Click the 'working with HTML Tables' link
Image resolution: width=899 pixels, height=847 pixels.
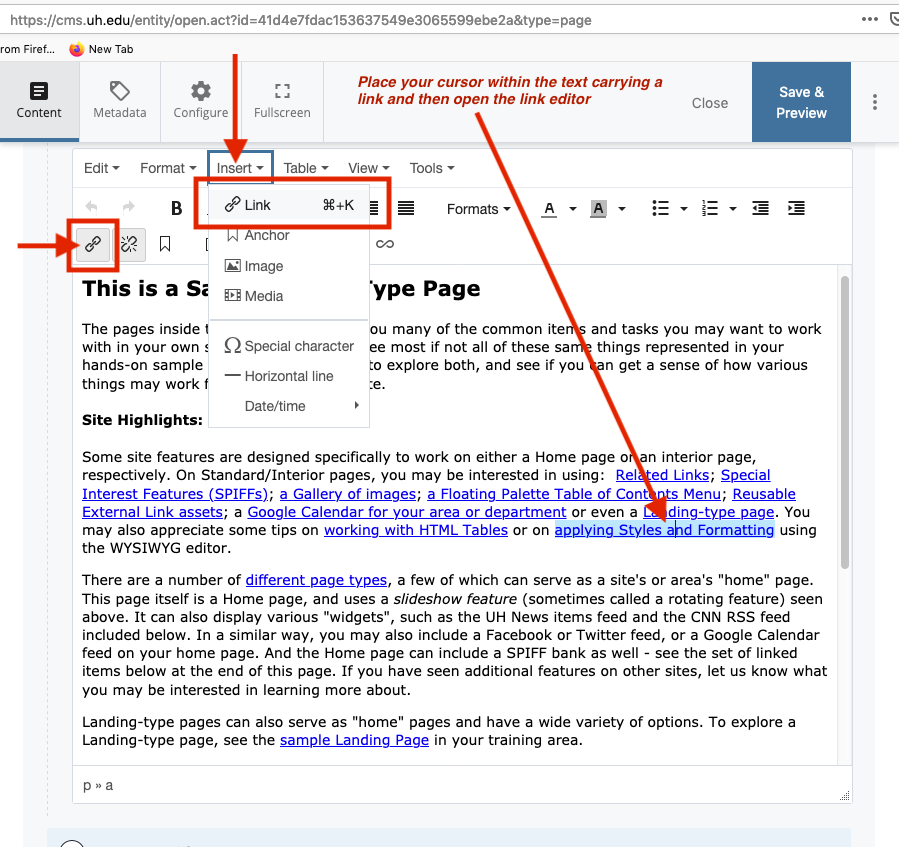pos(416,530)
